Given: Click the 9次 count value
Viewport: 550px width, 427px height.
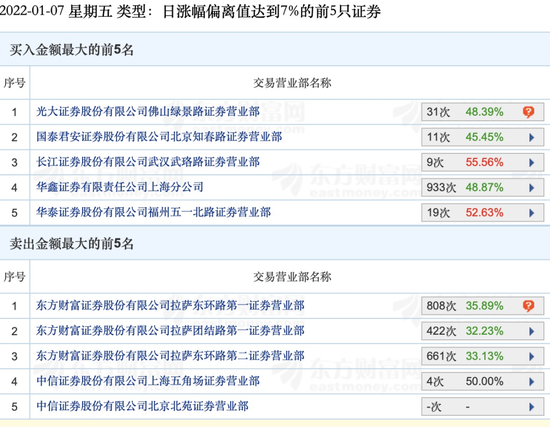Looking at the screenshot, I should point(435,162).
